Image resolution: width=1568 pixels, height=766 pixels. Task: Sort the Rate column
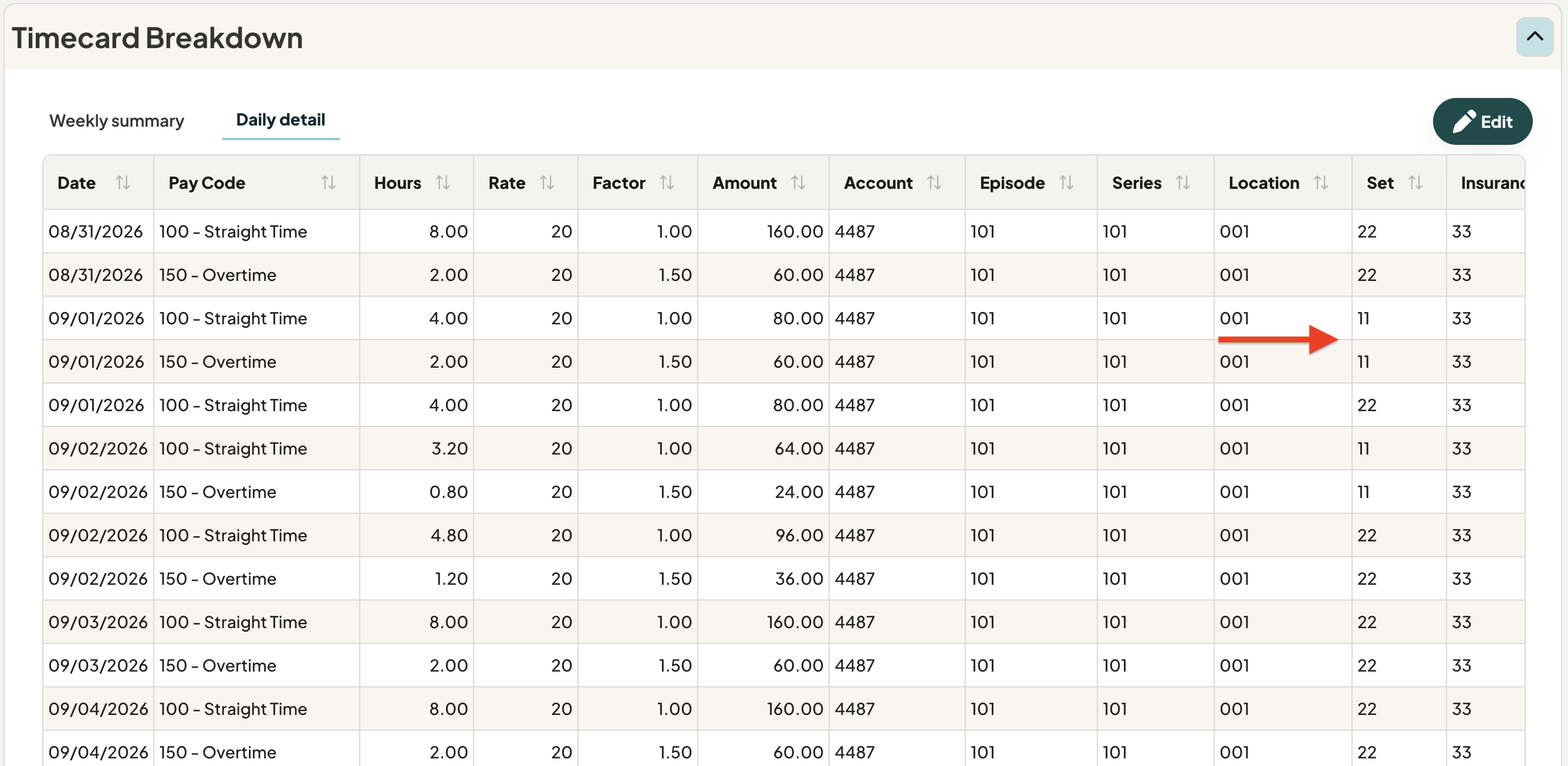point(548,182)
